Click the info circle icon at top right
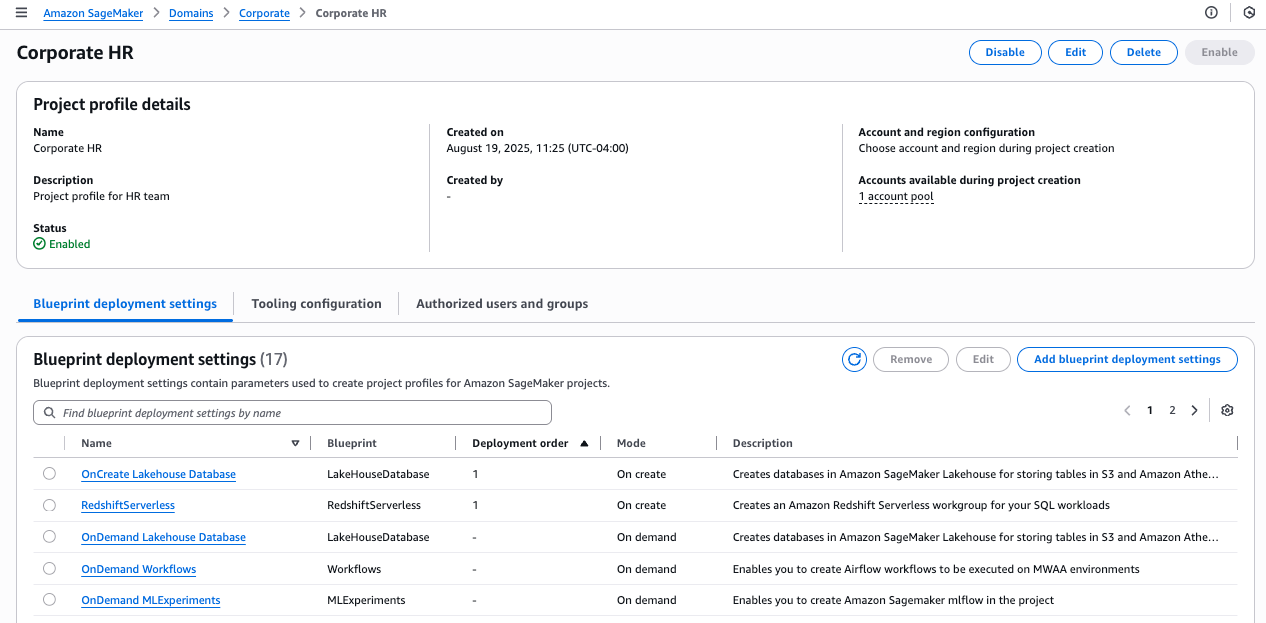Image resolution: width=1266 pixels, height=623 pixels. pyautogui.click(x=1212, y=13)
